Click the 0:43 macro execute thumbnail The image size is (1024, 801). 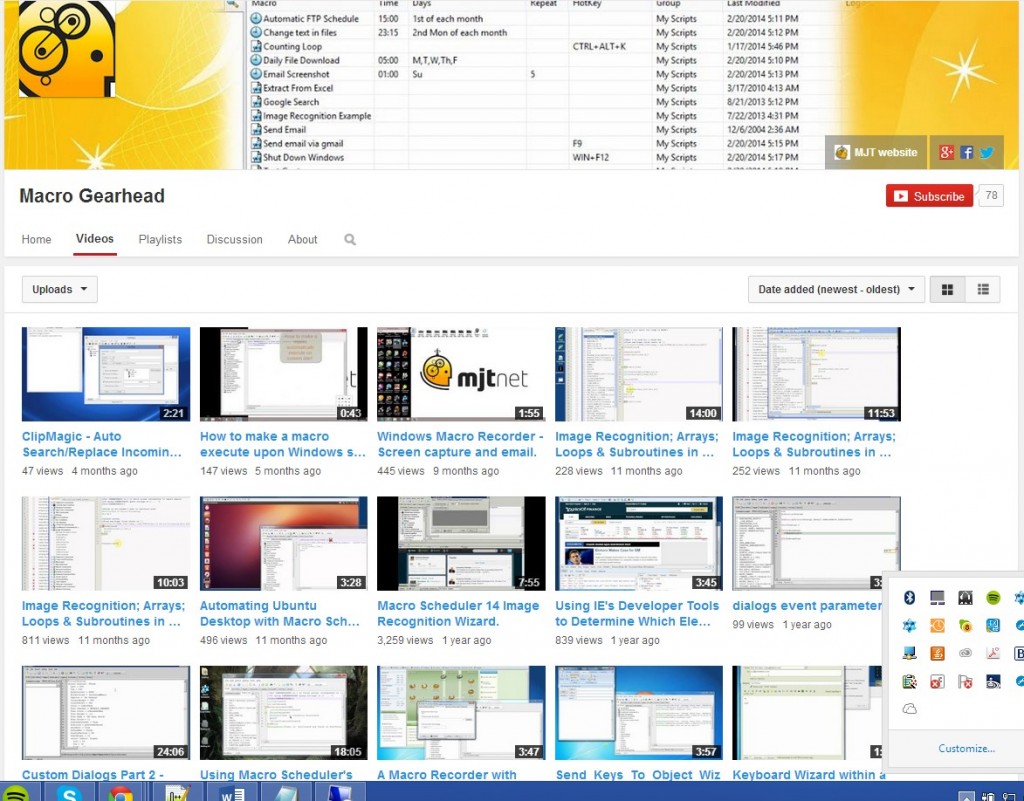click(283, 374)
